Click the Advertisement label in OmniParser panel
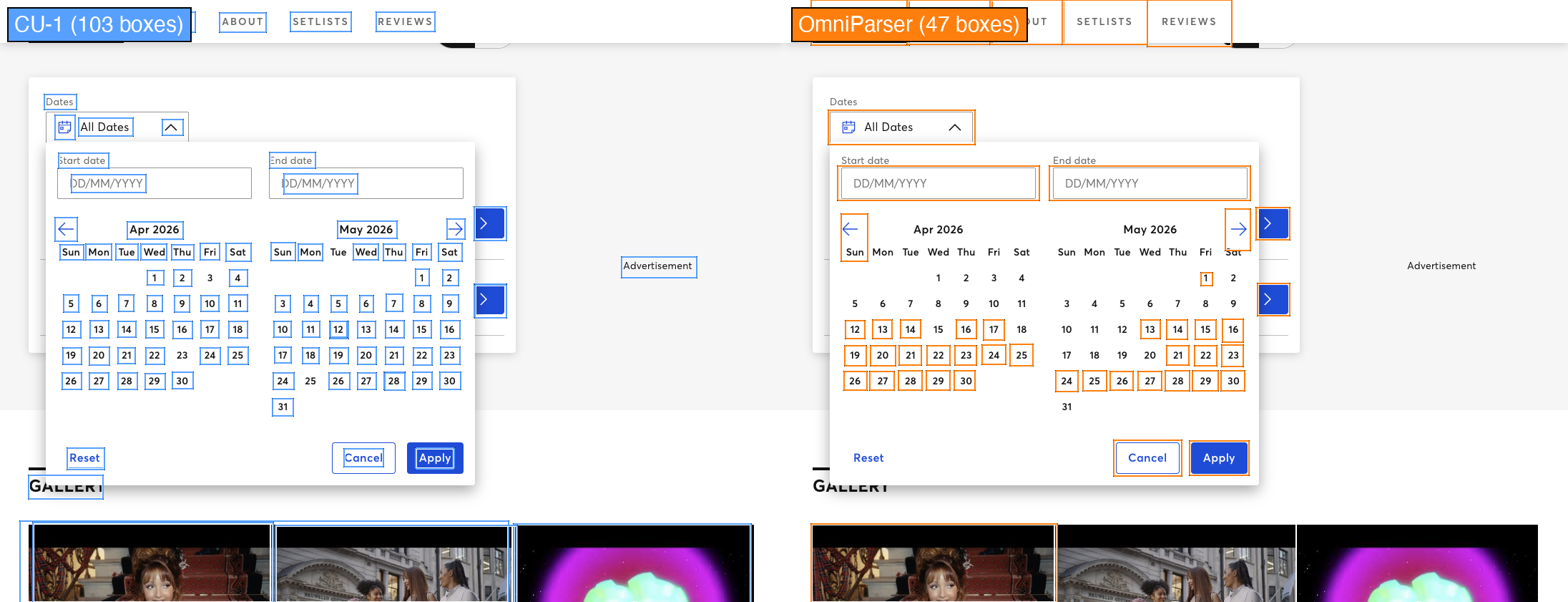1568x602 pixels. tap(1441, 266)
